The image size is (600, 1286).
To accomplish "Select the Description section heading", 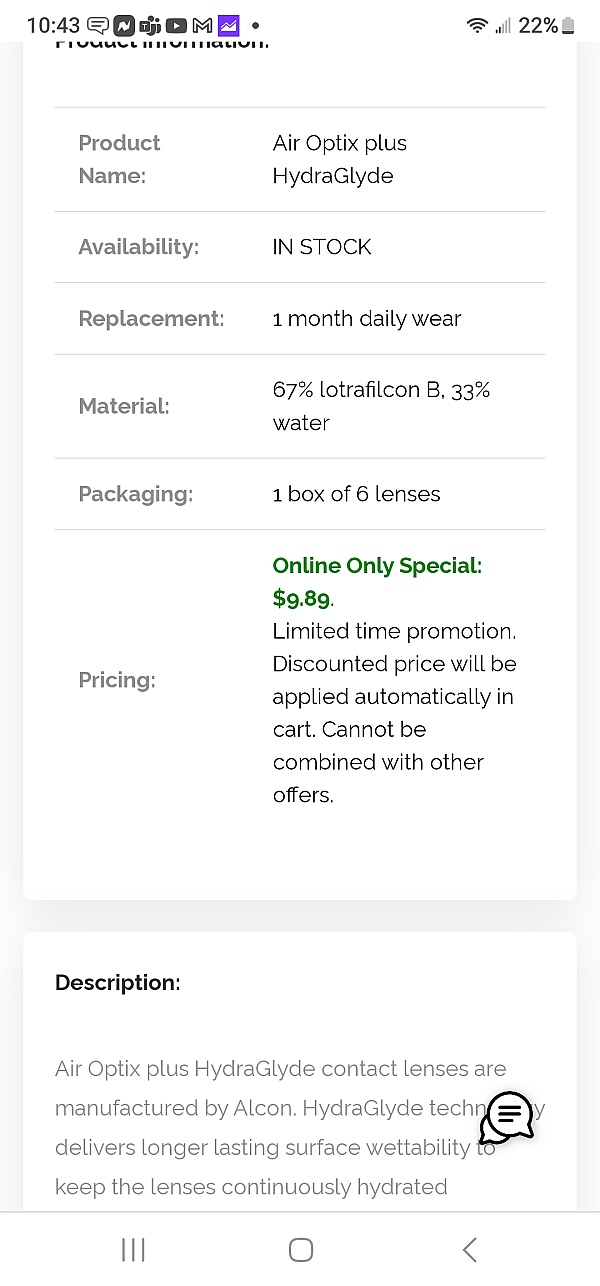I will (117, 982).
